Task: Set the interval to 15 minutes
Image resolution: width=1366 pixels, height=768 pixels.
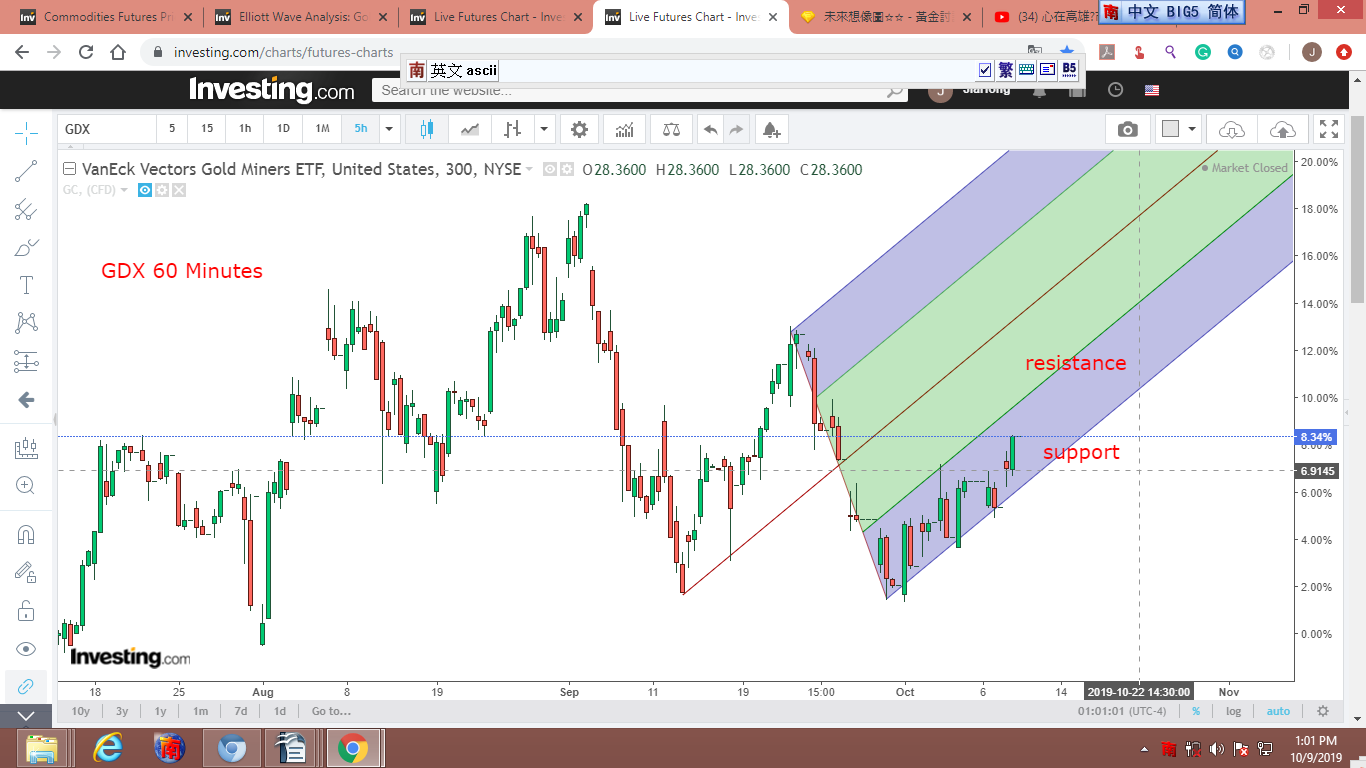Action: (x=207, y=129)
